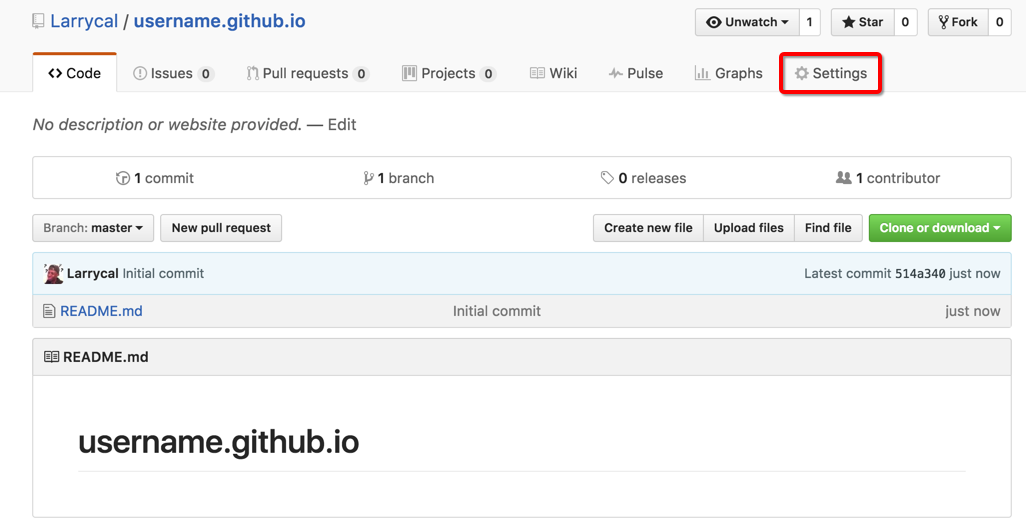The width and height of the screenshot is (1026, 531).
Task: Click the README.md file icon in file list
Action: point(49,312)
